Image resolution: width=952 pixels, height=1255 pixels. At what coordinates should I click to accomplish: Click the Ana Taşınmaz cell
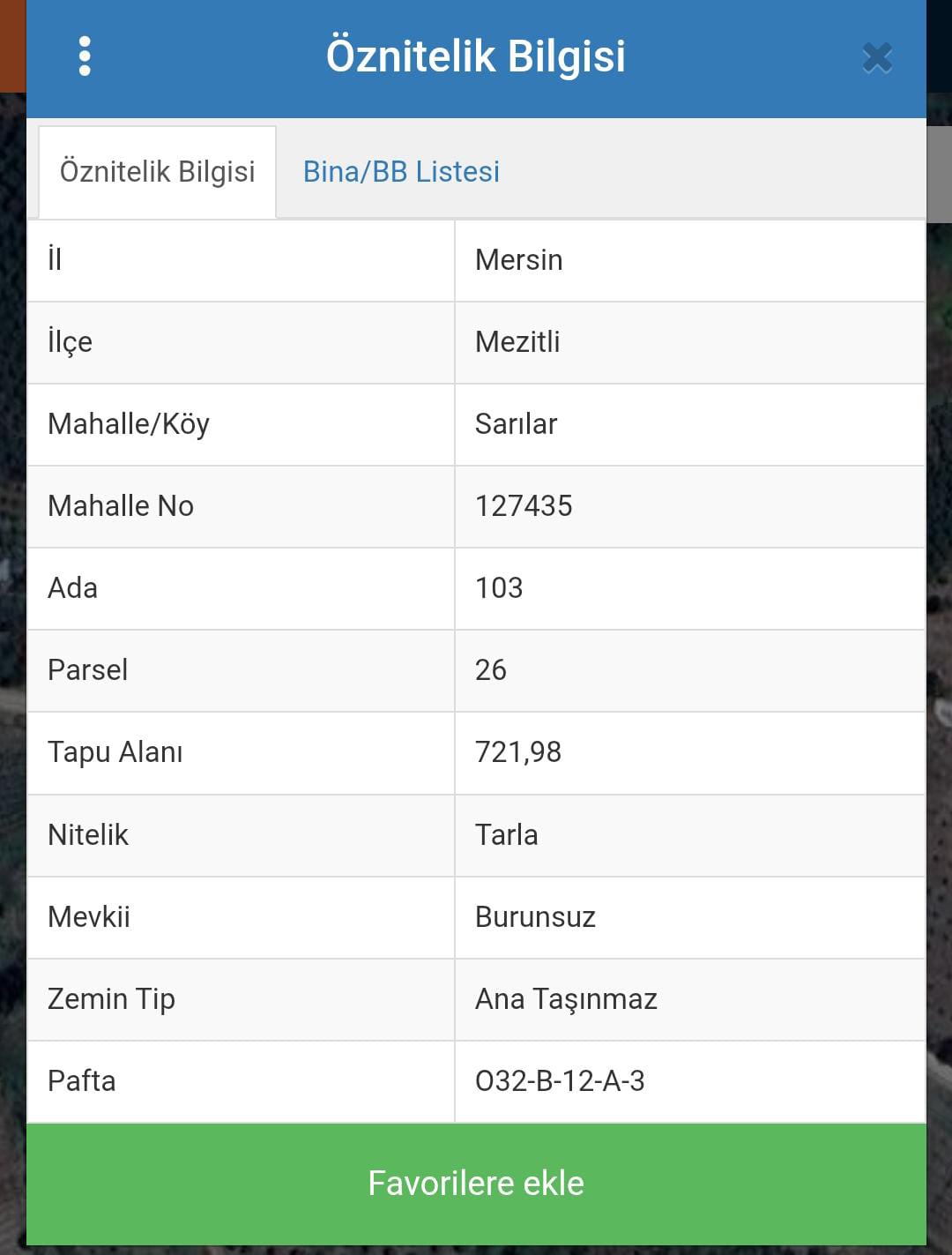point(566,999)
